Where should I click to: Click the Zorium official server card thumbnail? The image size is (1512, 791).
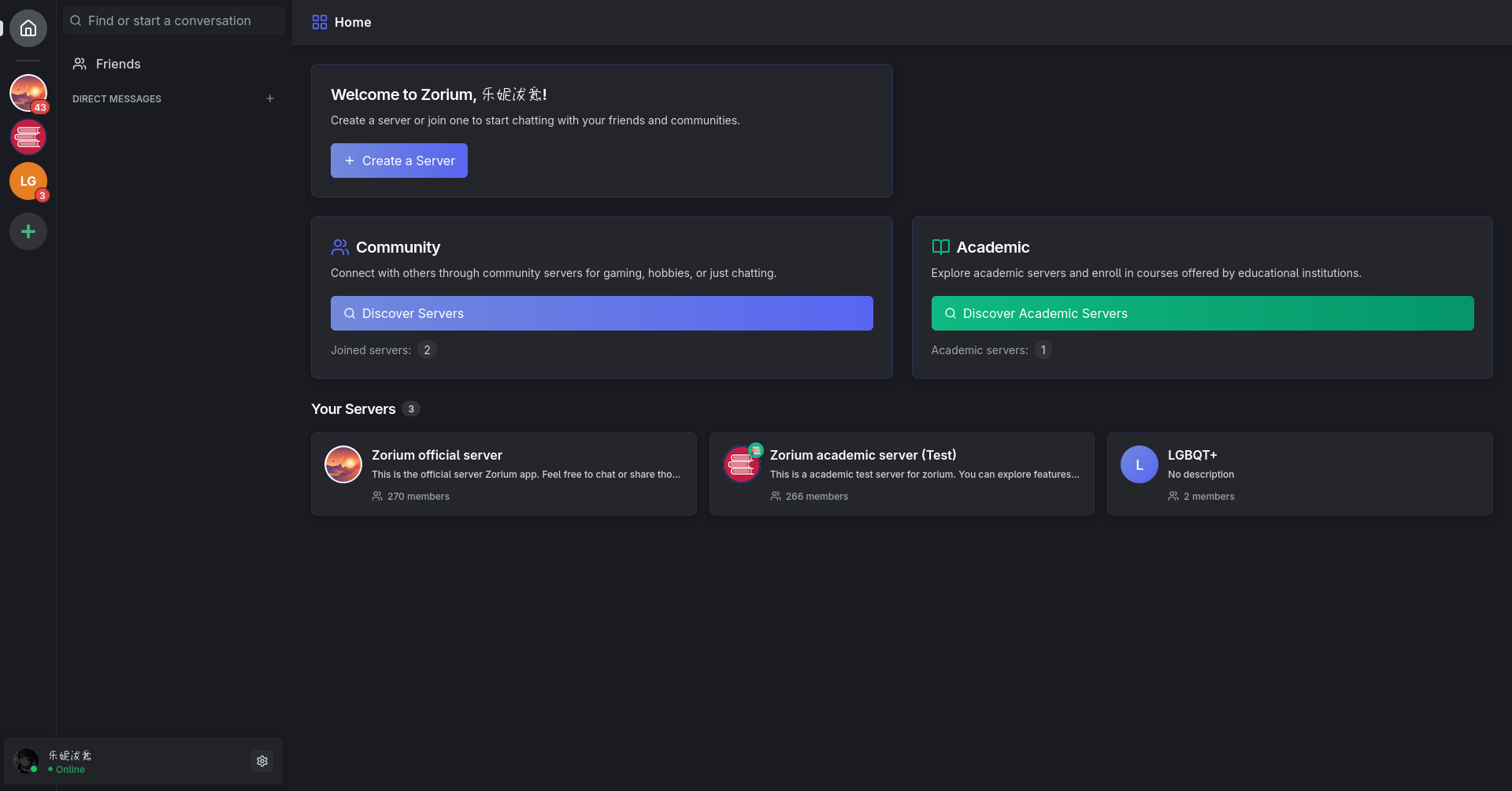343,464
